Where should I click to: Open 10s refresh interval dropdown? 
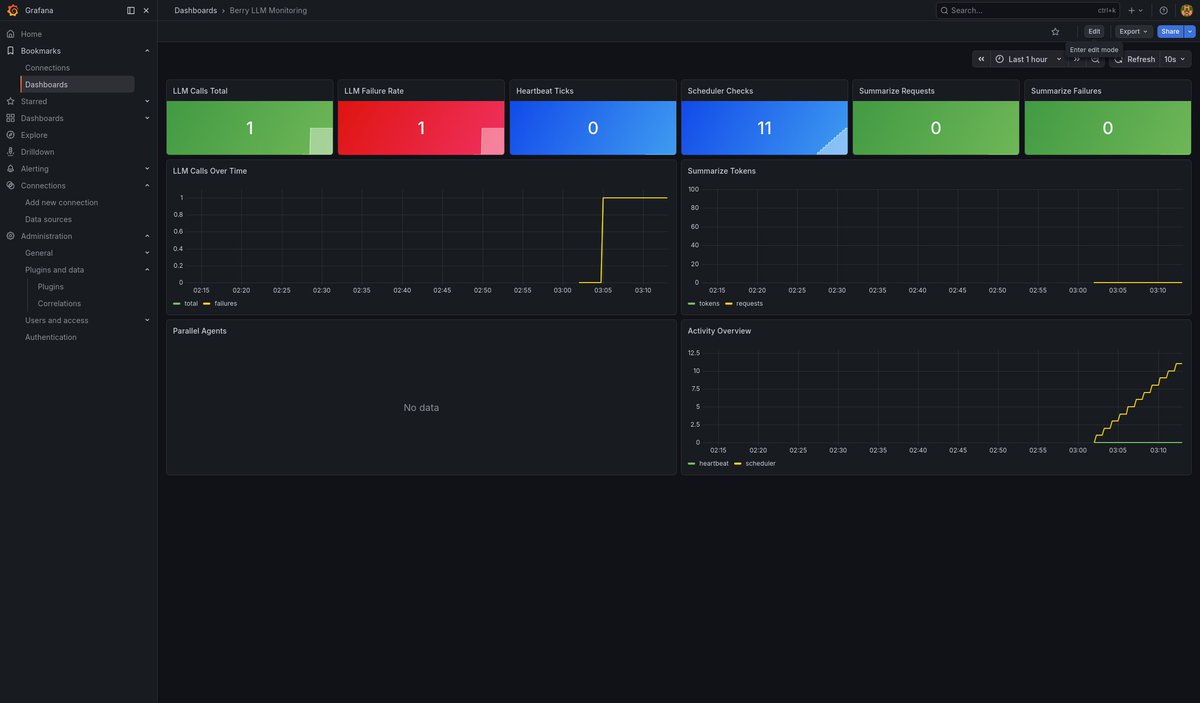[x=1175, y=59]
